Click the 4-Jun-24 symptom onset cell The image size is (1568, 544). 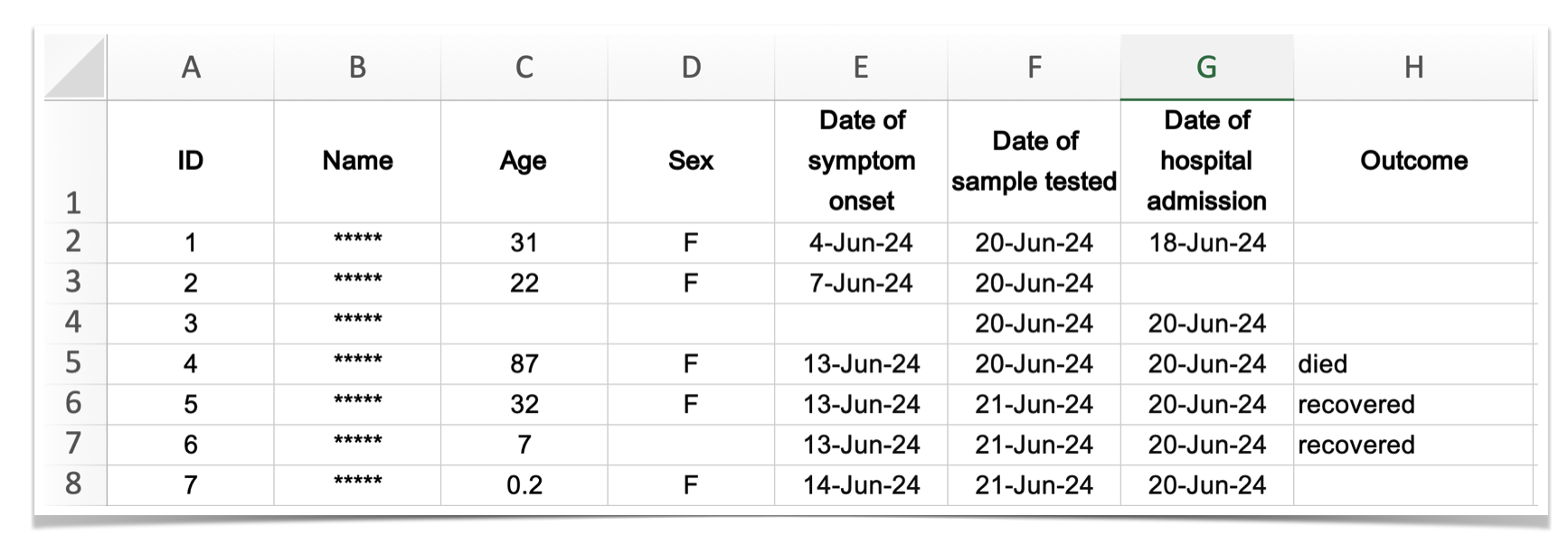pyautogui.click(x=861, y=243)
